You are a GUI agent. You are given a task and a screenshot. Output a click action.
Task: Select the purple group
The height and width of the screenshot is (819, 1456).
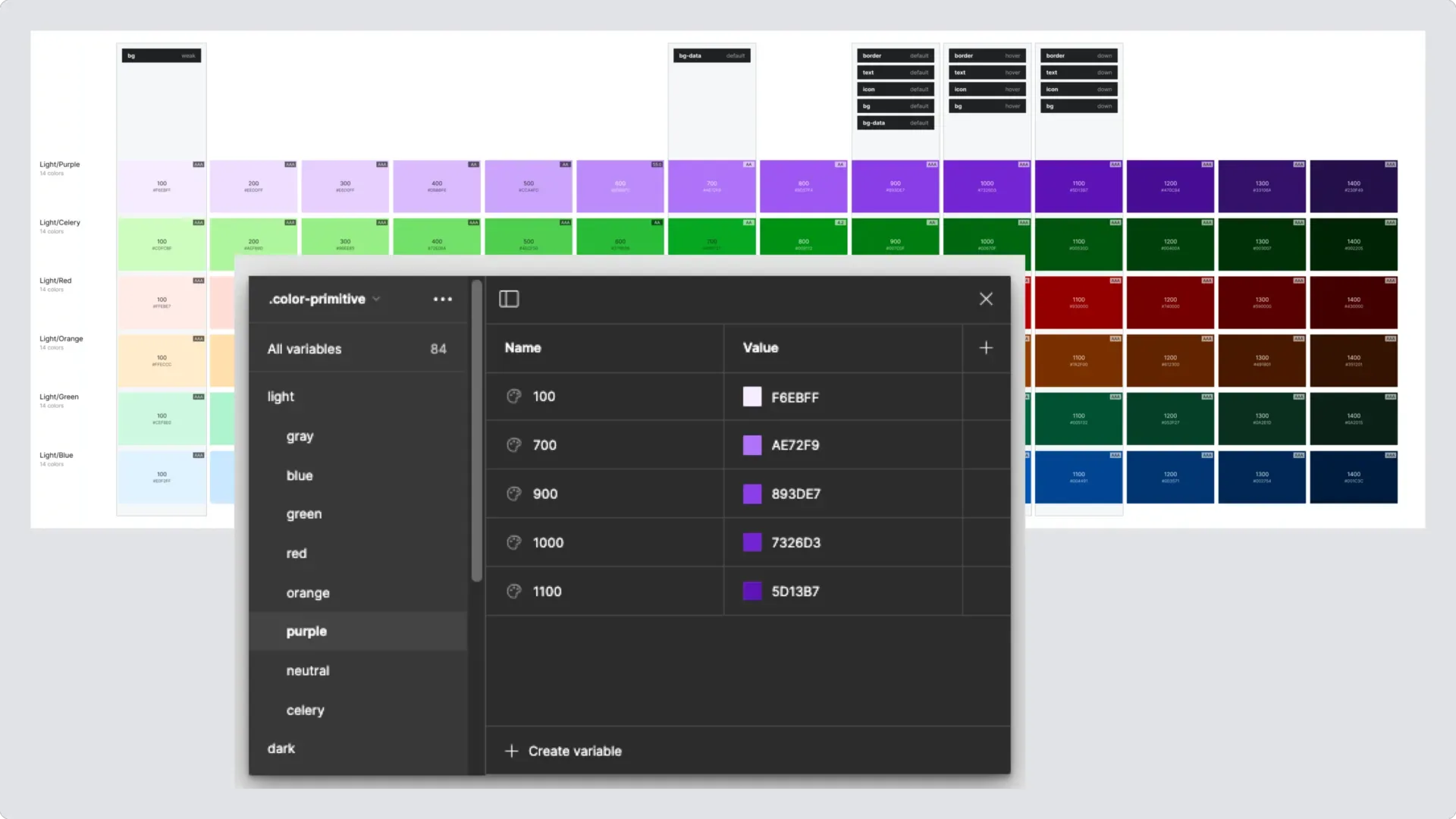tap(357, 632)
